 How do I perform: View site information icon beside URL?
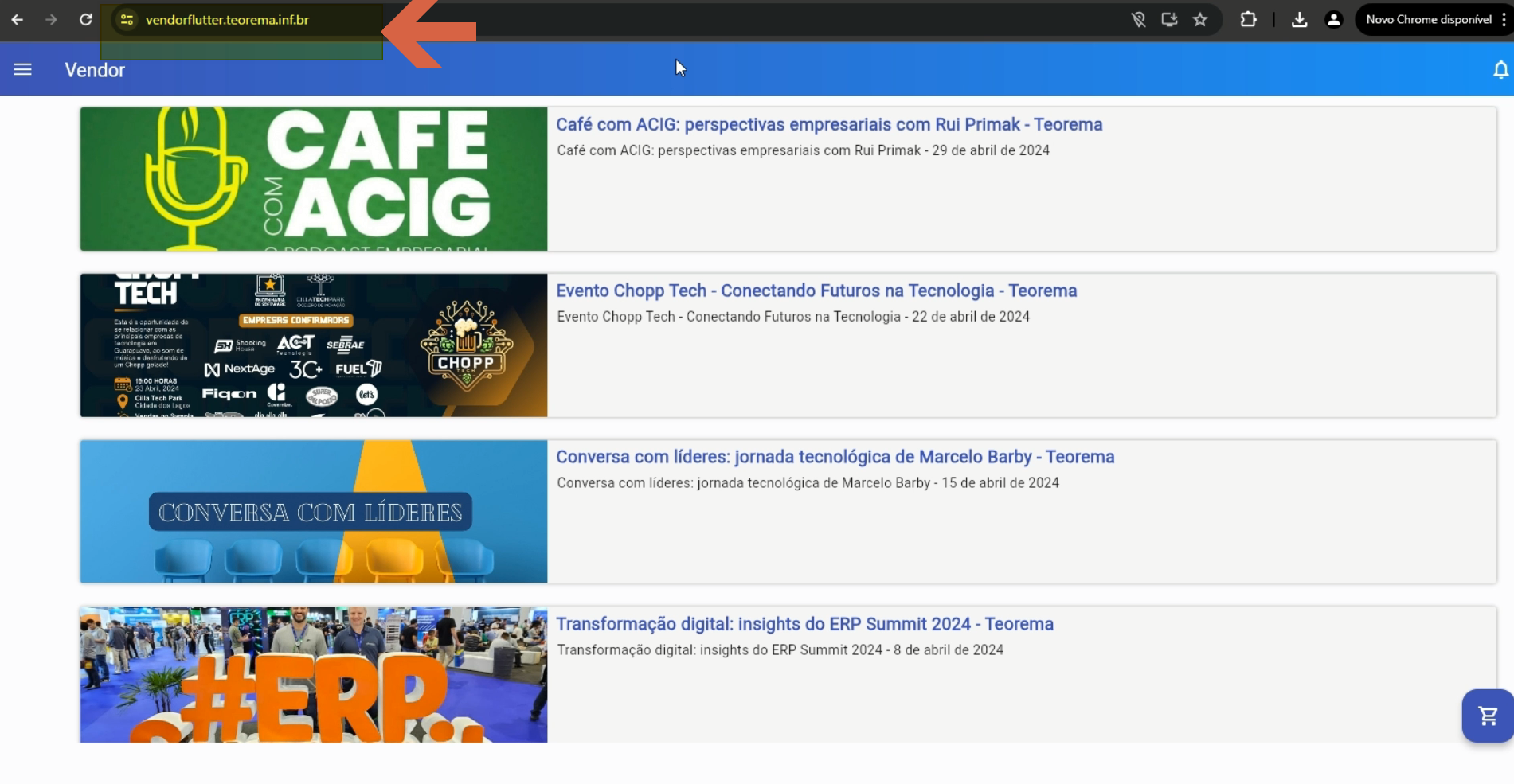click(x=127, y=19)
